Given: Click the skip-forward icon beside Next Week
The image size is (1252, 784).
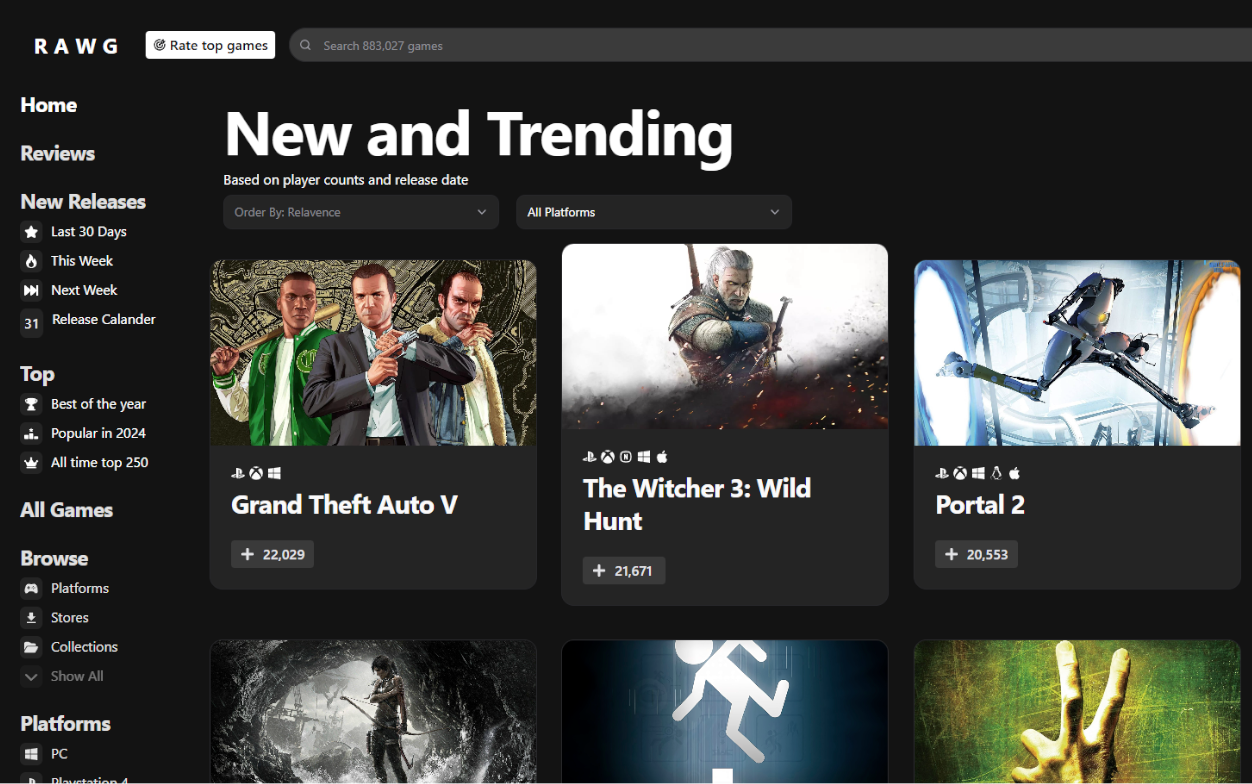Looking at the screenshot, I should pyautogui.click(x=31, y=290).
